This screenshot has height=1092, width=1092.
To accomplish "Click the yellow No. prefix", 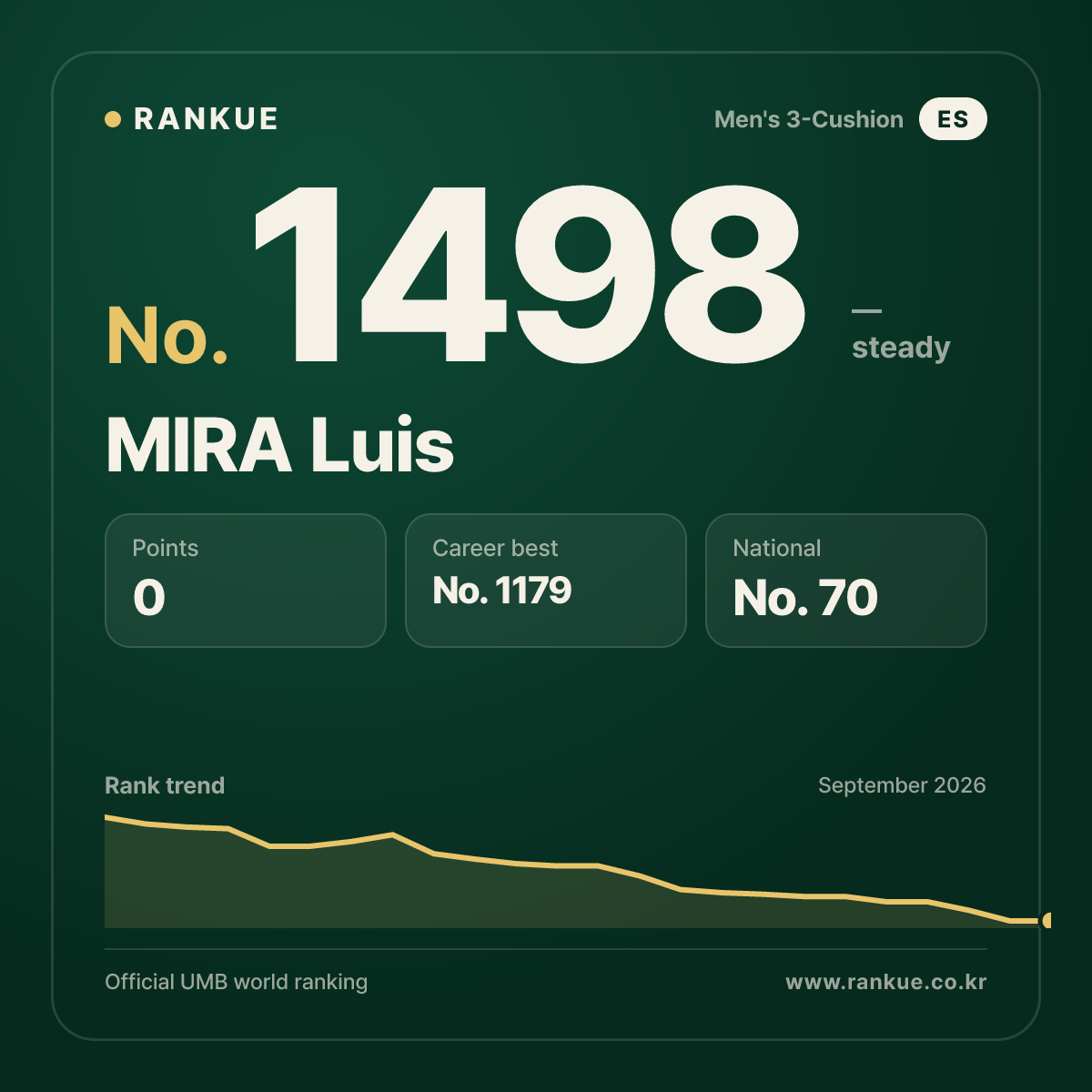I will click(167, 336).
